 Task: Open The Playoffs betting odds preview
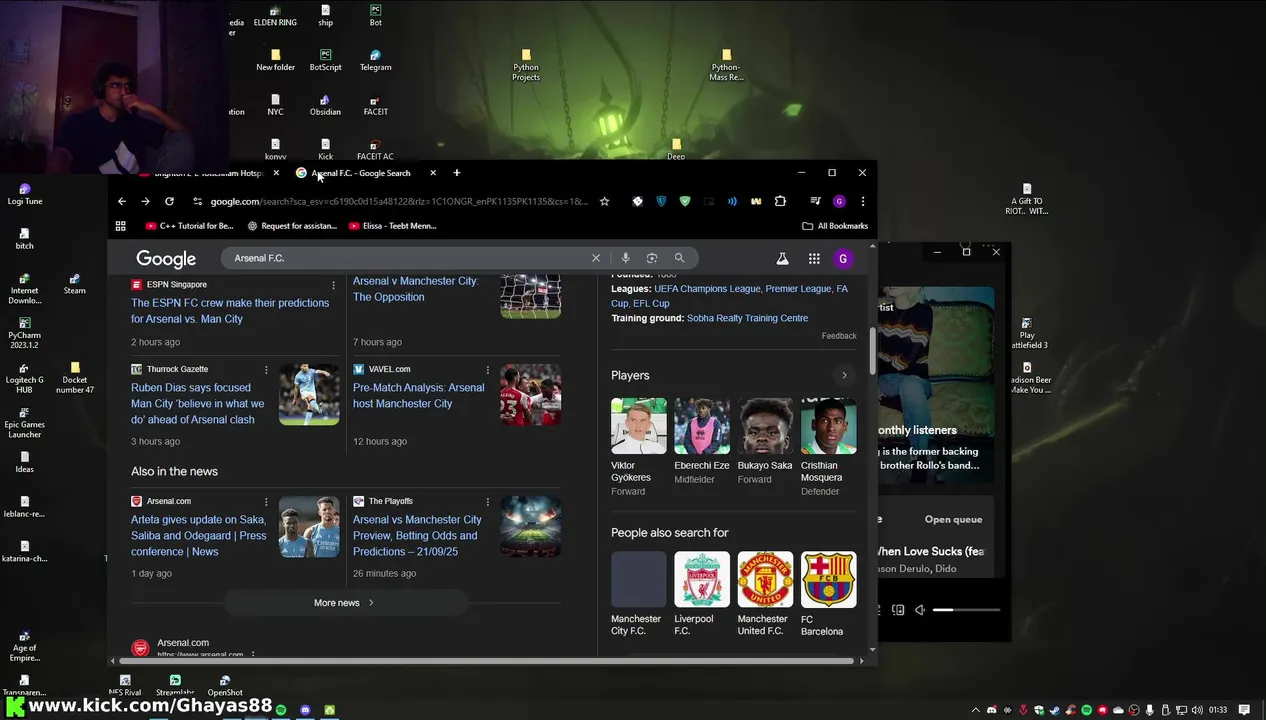click(417, 536)
